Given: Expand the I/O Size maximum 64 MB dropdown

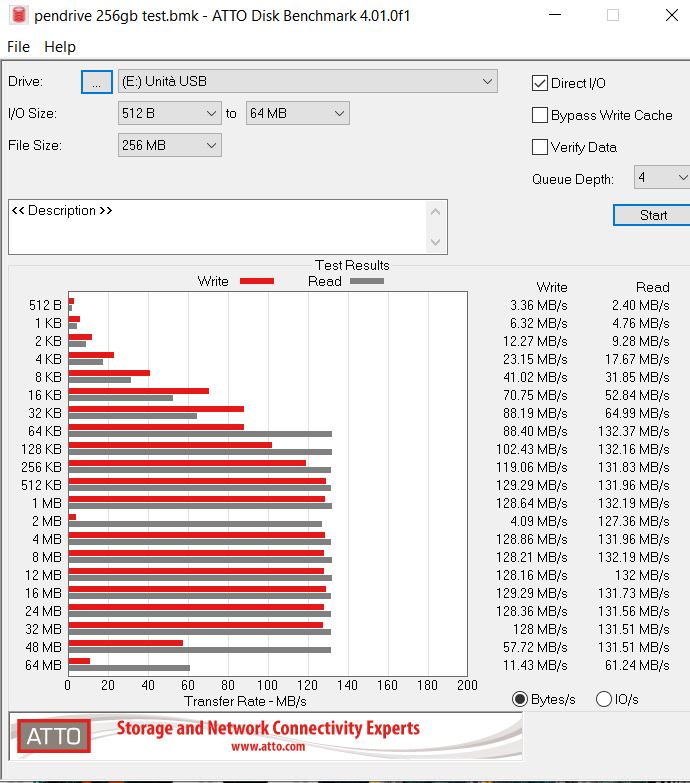Looking at the screenshot, I should 298,113.
